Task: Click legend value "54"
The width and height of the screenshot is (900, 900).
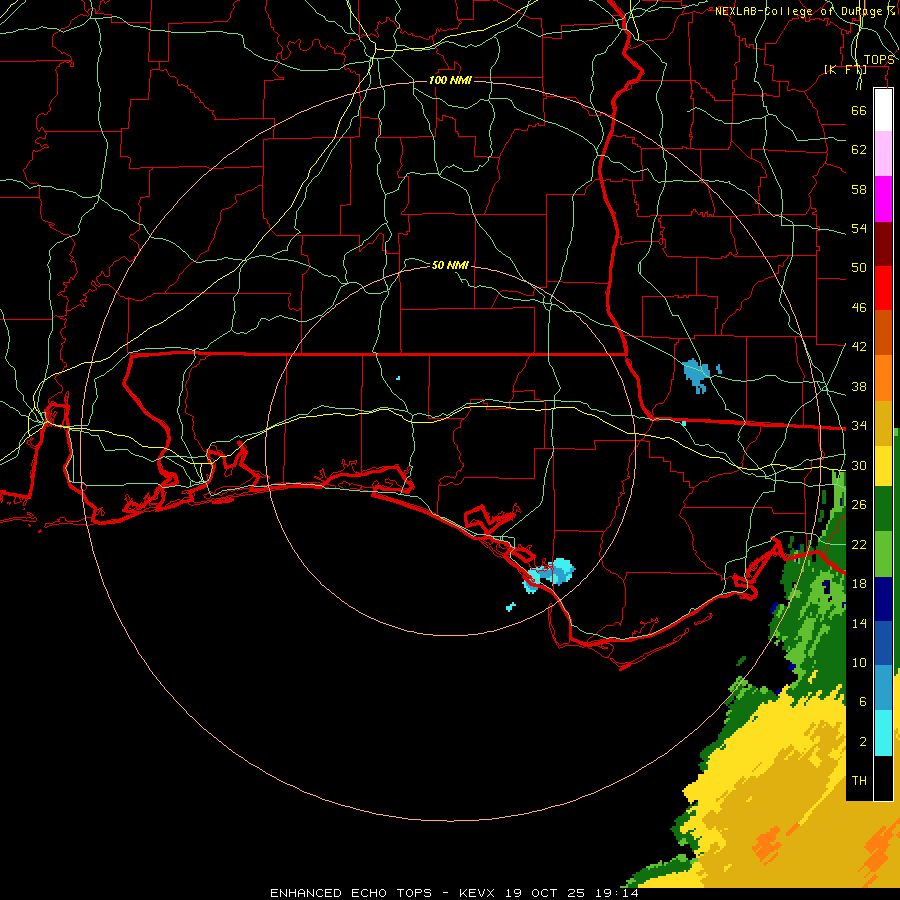Action: click(x=859, y=228)
